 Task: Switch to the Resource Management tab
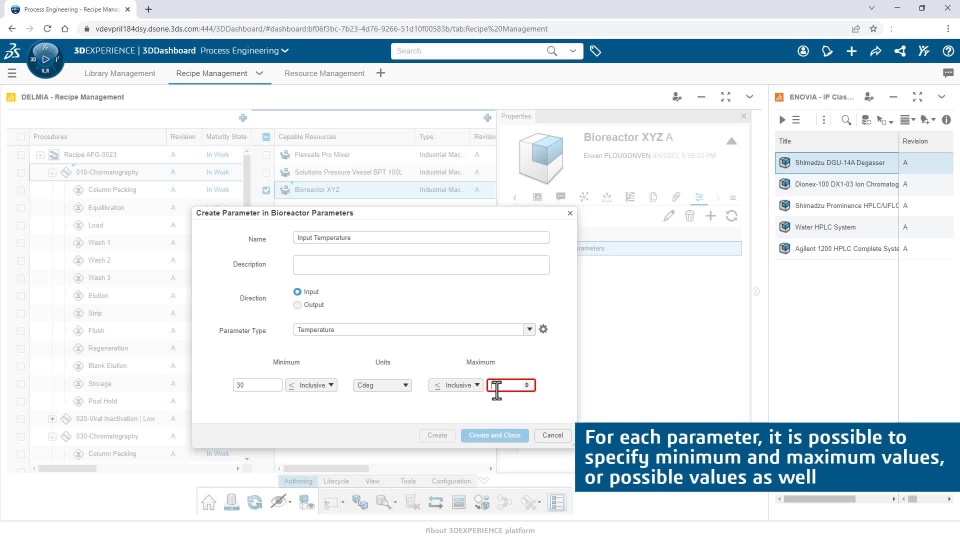point(324,73)
